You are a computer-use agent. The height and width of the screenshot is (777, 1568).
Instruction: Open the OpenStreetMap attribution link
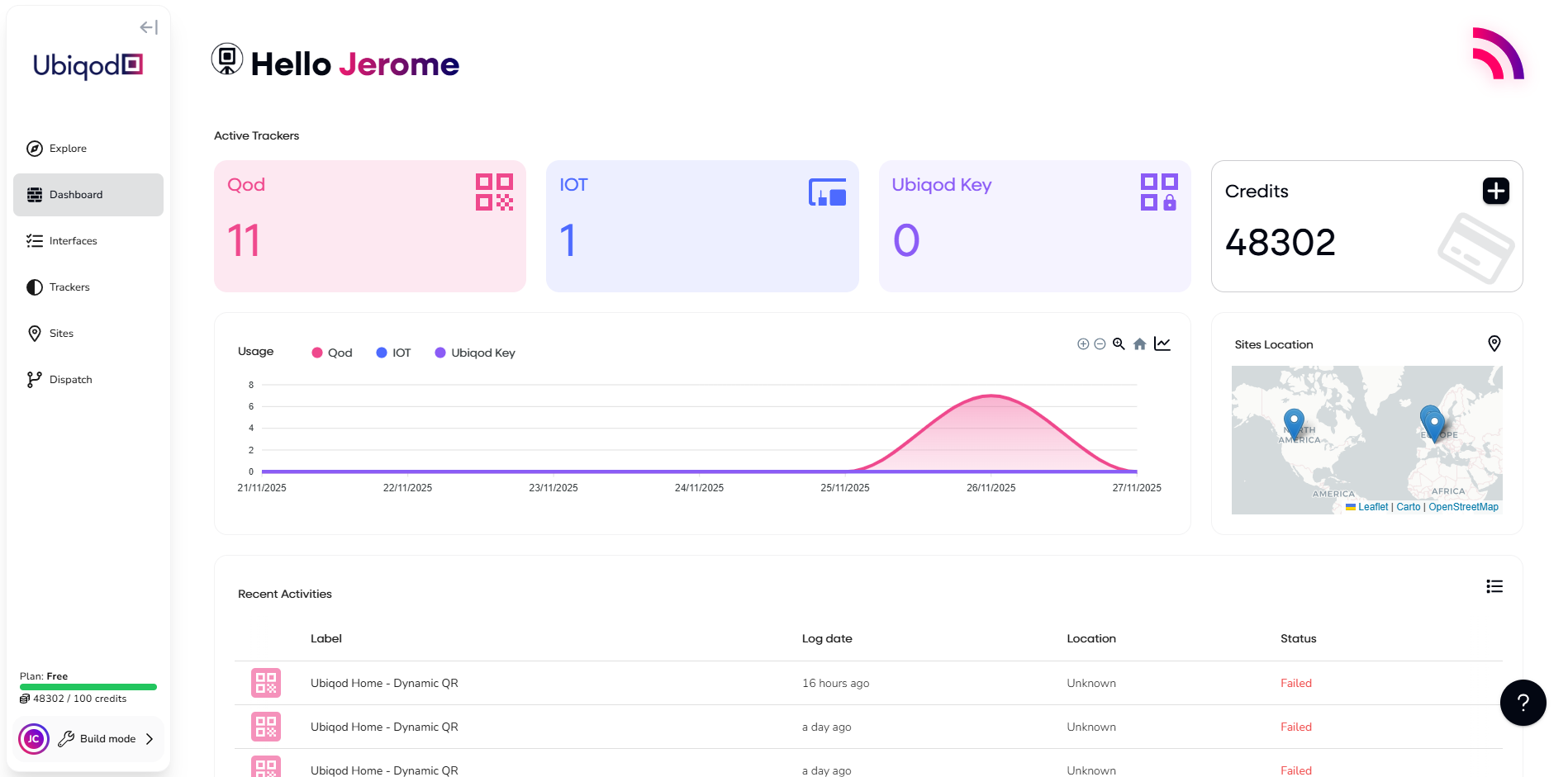tap(1464, 507)
